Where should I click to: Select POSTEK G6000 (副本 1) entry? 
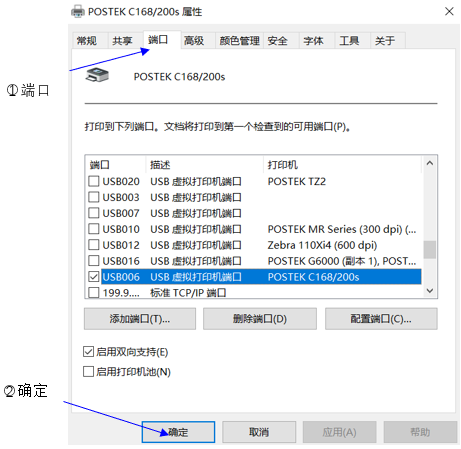point(342,261)
